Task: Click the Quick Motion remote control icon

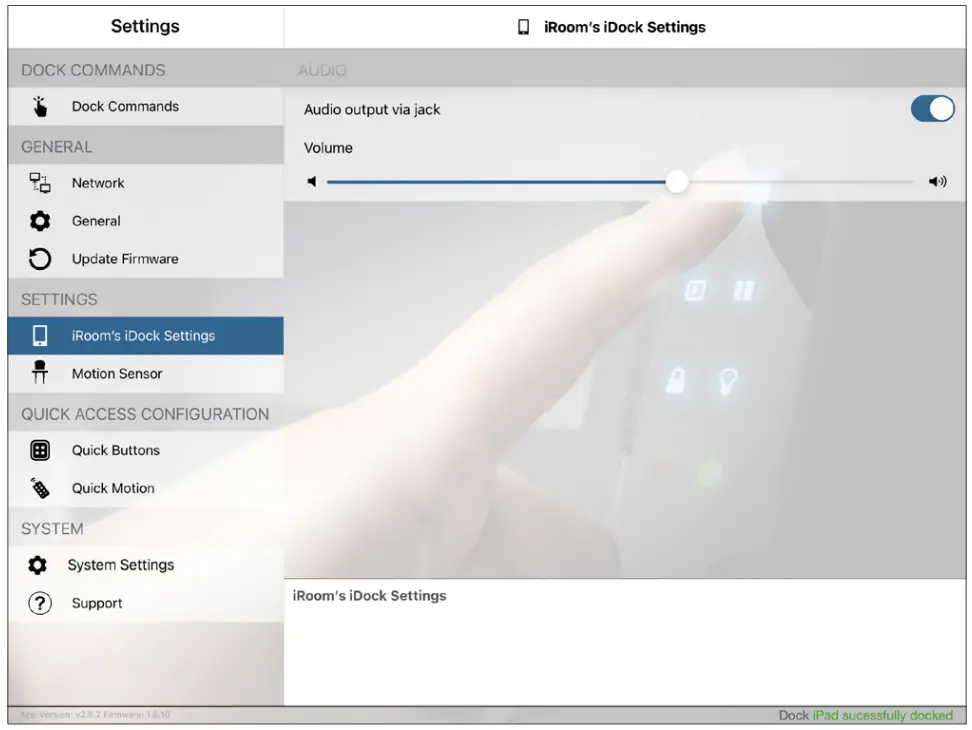Action: click(x=39, y=488)
